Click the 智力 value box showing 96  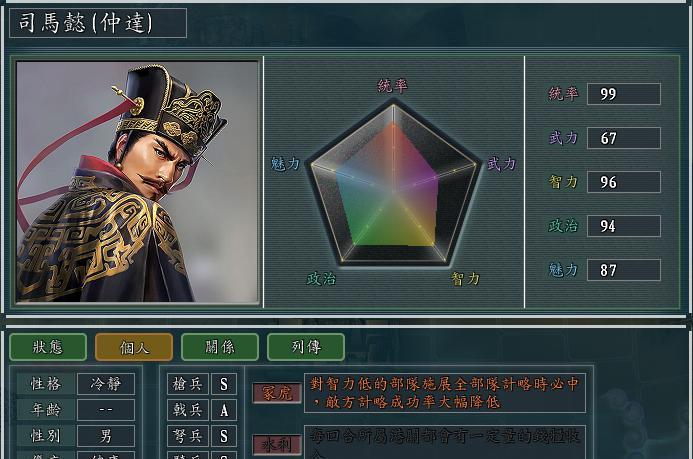[624, 182]
